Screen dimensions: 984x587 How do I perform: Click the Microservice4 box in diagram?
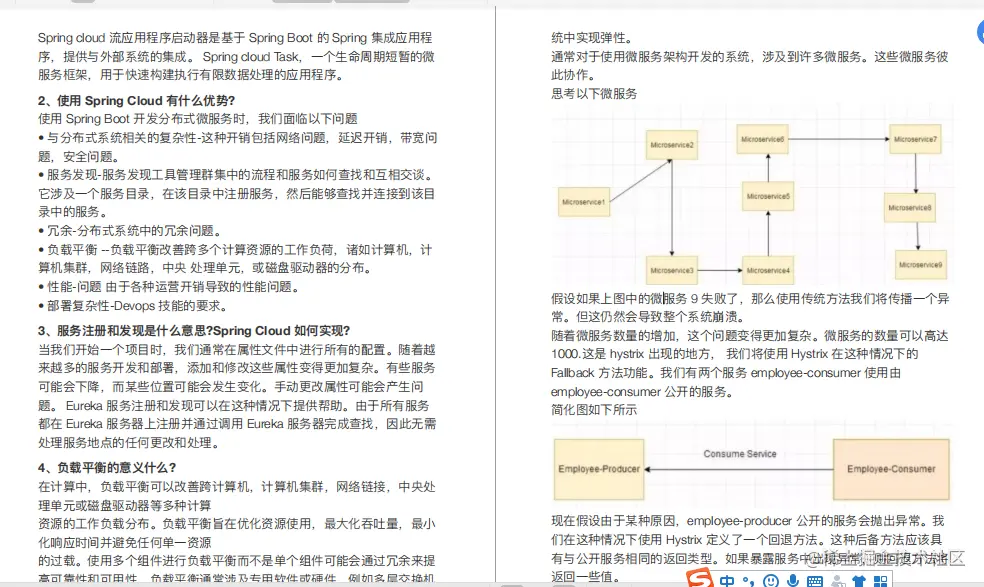(767, 271)
